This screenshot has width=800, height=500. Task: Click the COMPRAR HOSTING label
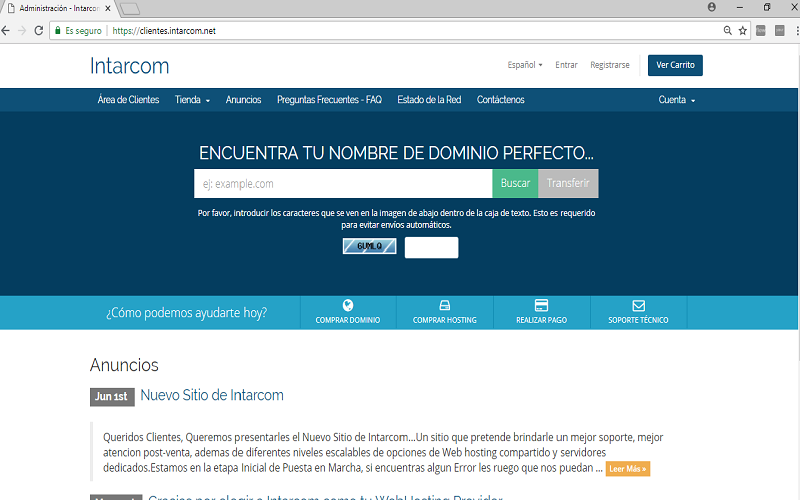[444, 320]
